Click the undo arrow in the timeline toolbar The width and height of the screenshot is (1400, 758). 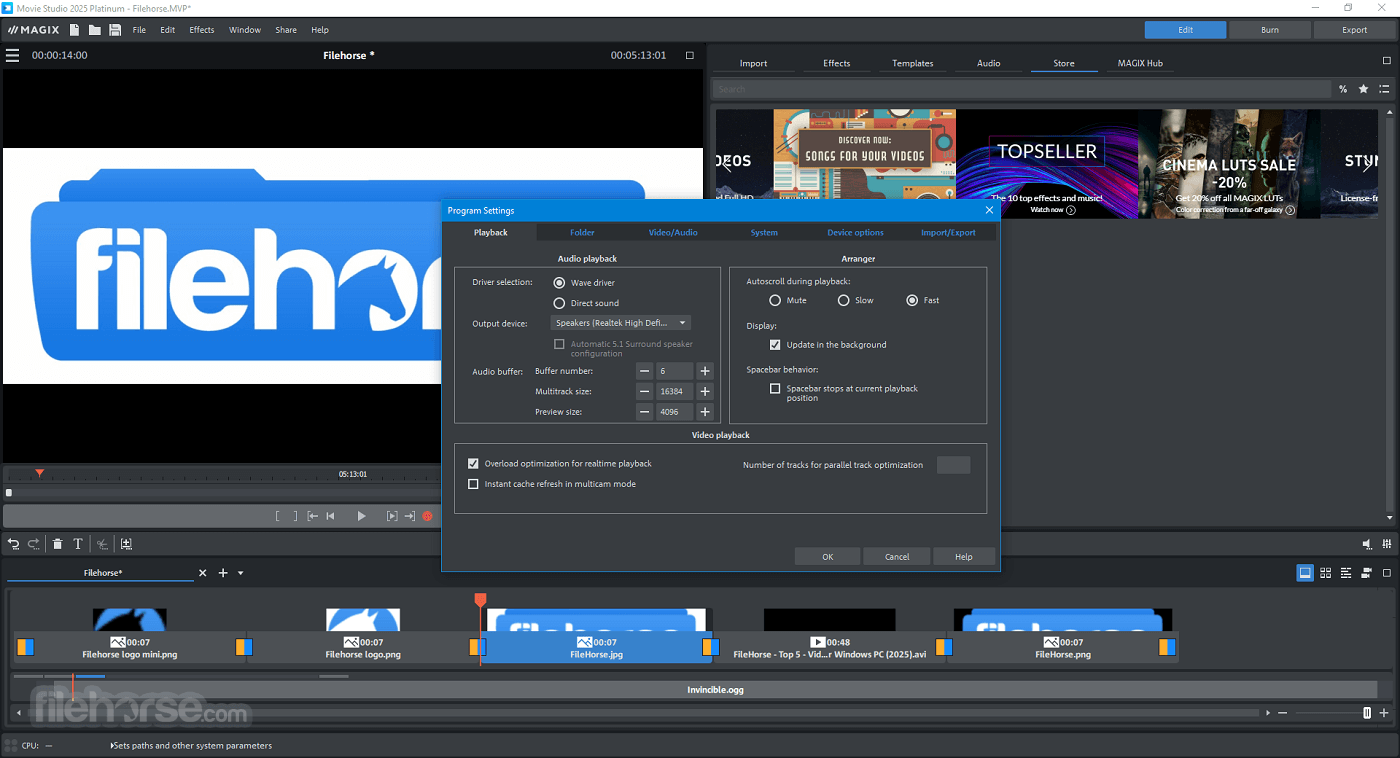click(x=14, y=544)
